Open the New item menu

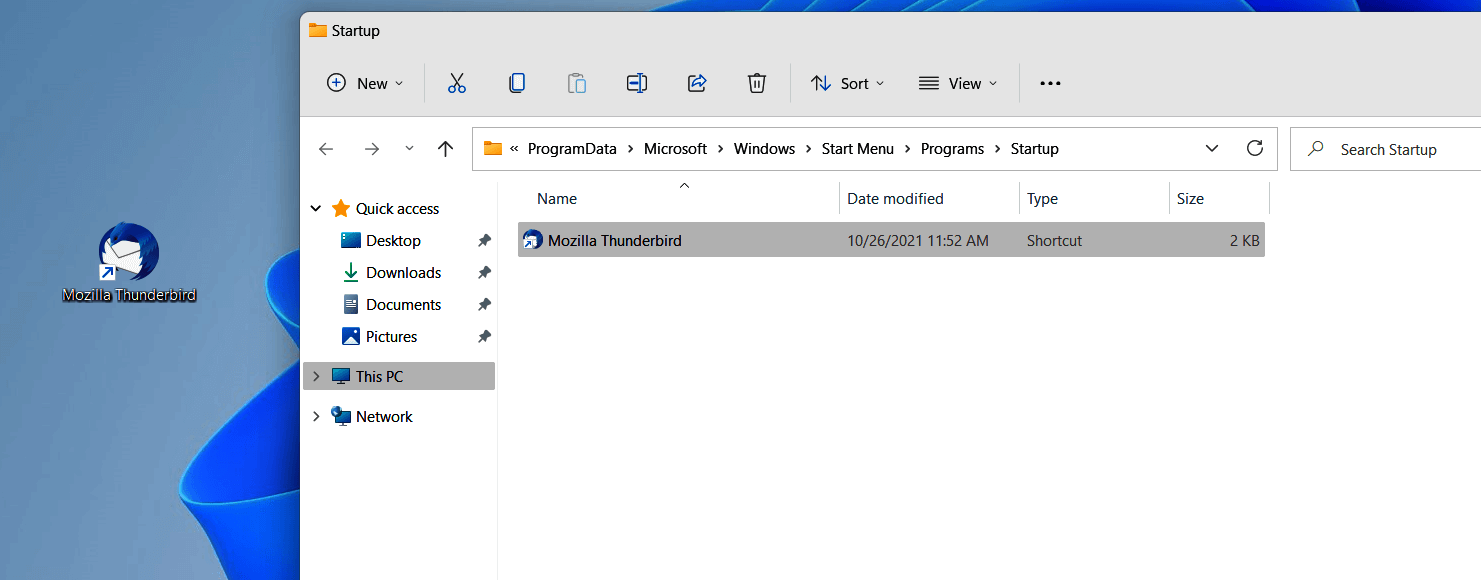point(364,83)
